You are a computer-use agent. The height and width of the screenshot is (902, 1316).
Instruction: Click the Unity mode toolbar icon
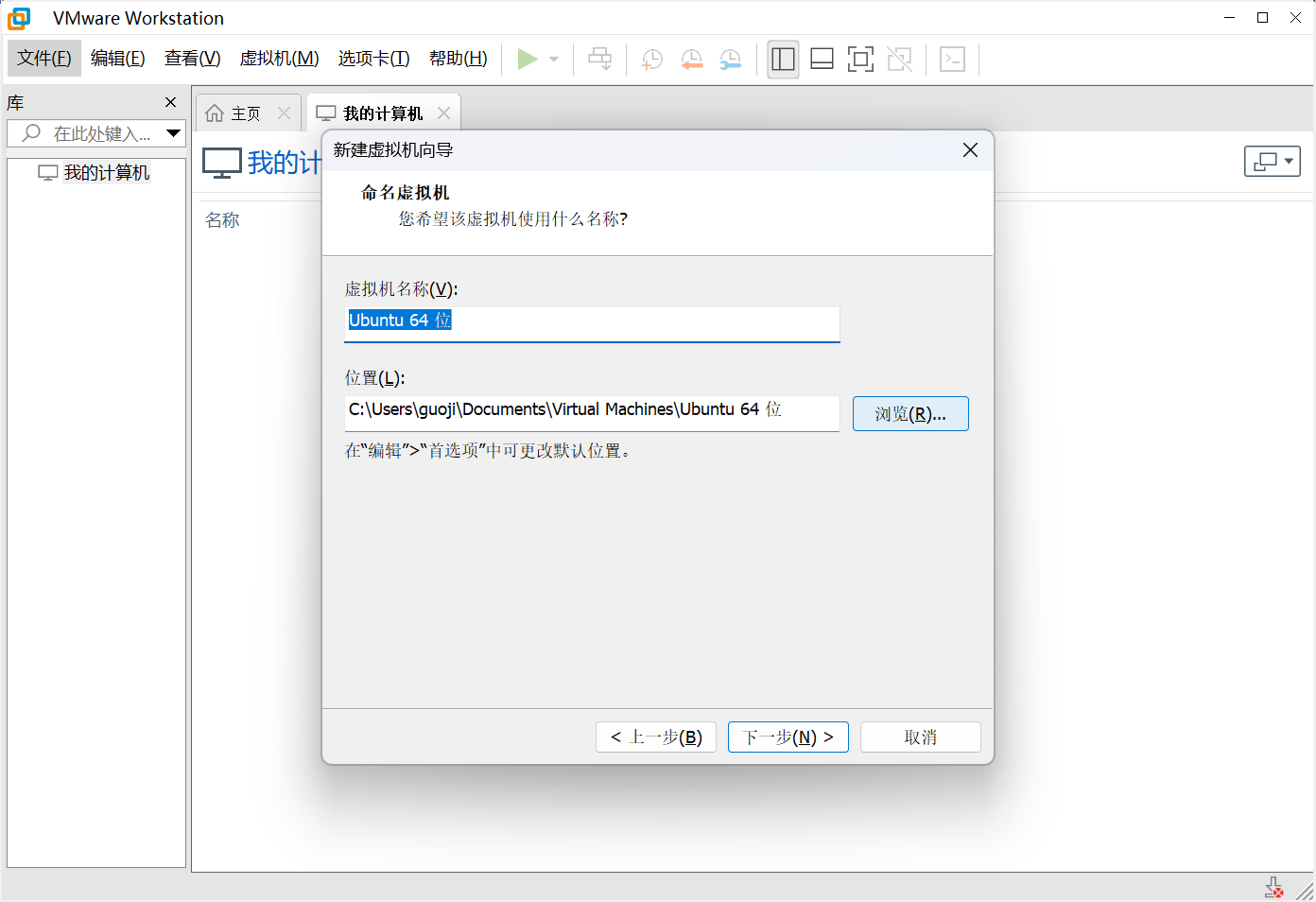(x=900, y=59)
